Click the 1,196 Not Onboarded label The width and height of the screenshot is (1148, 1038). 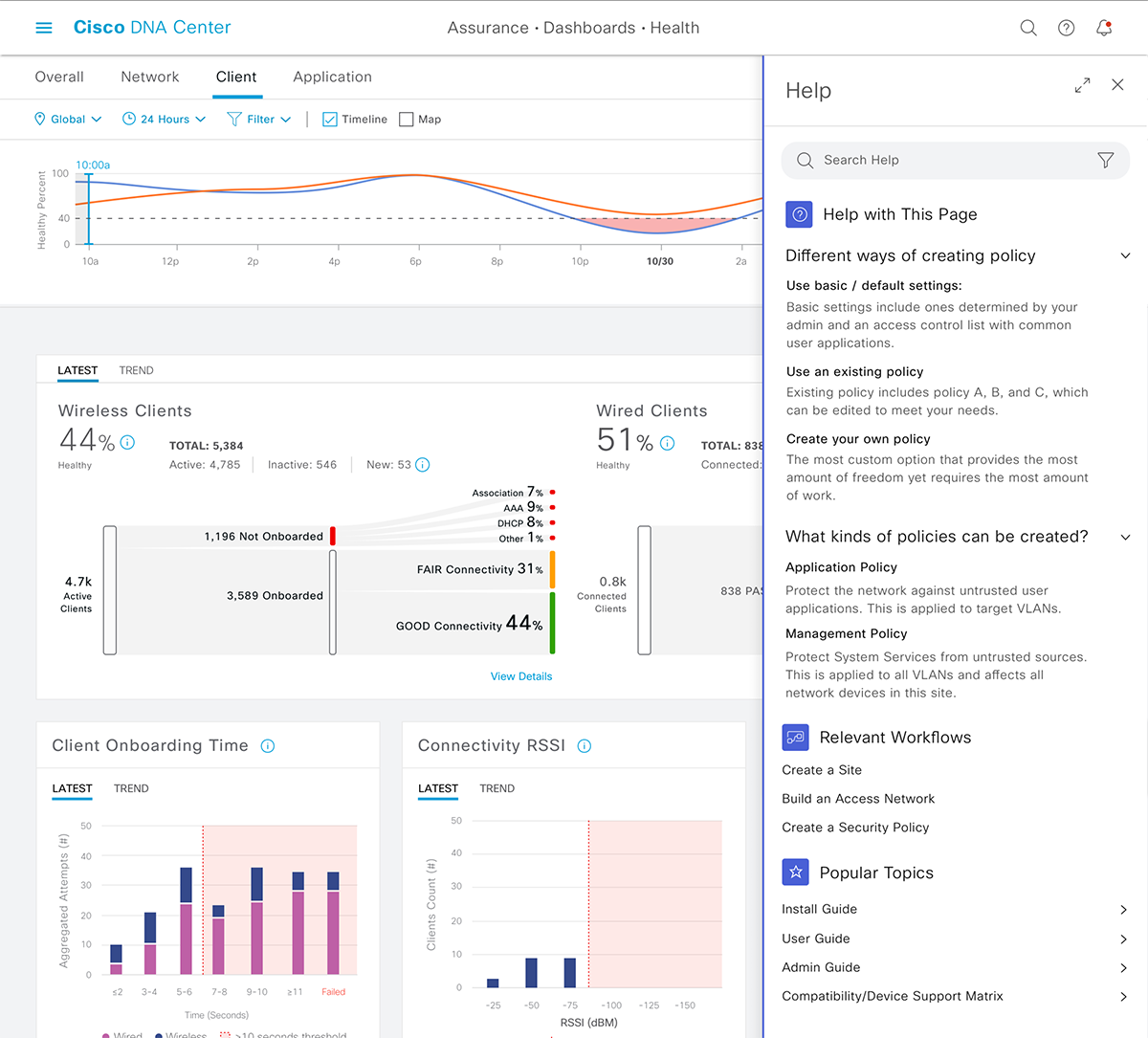(263, 536)
